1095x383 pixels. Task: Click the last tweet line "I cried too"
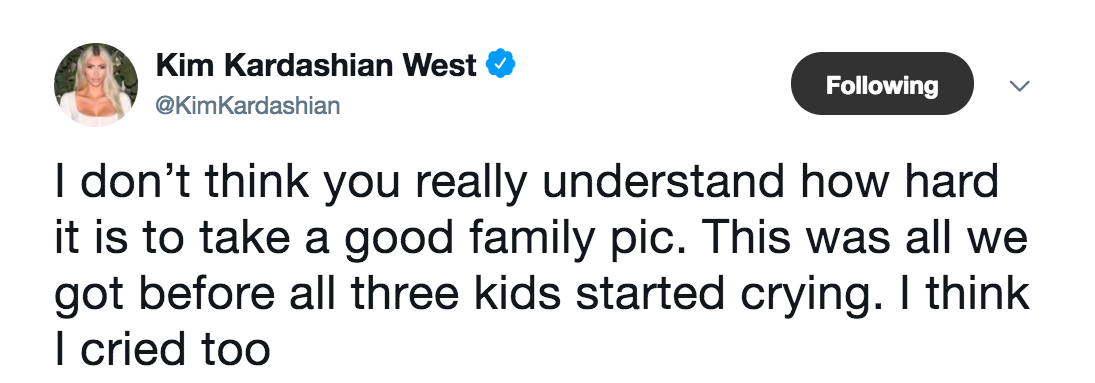[162, 350]
